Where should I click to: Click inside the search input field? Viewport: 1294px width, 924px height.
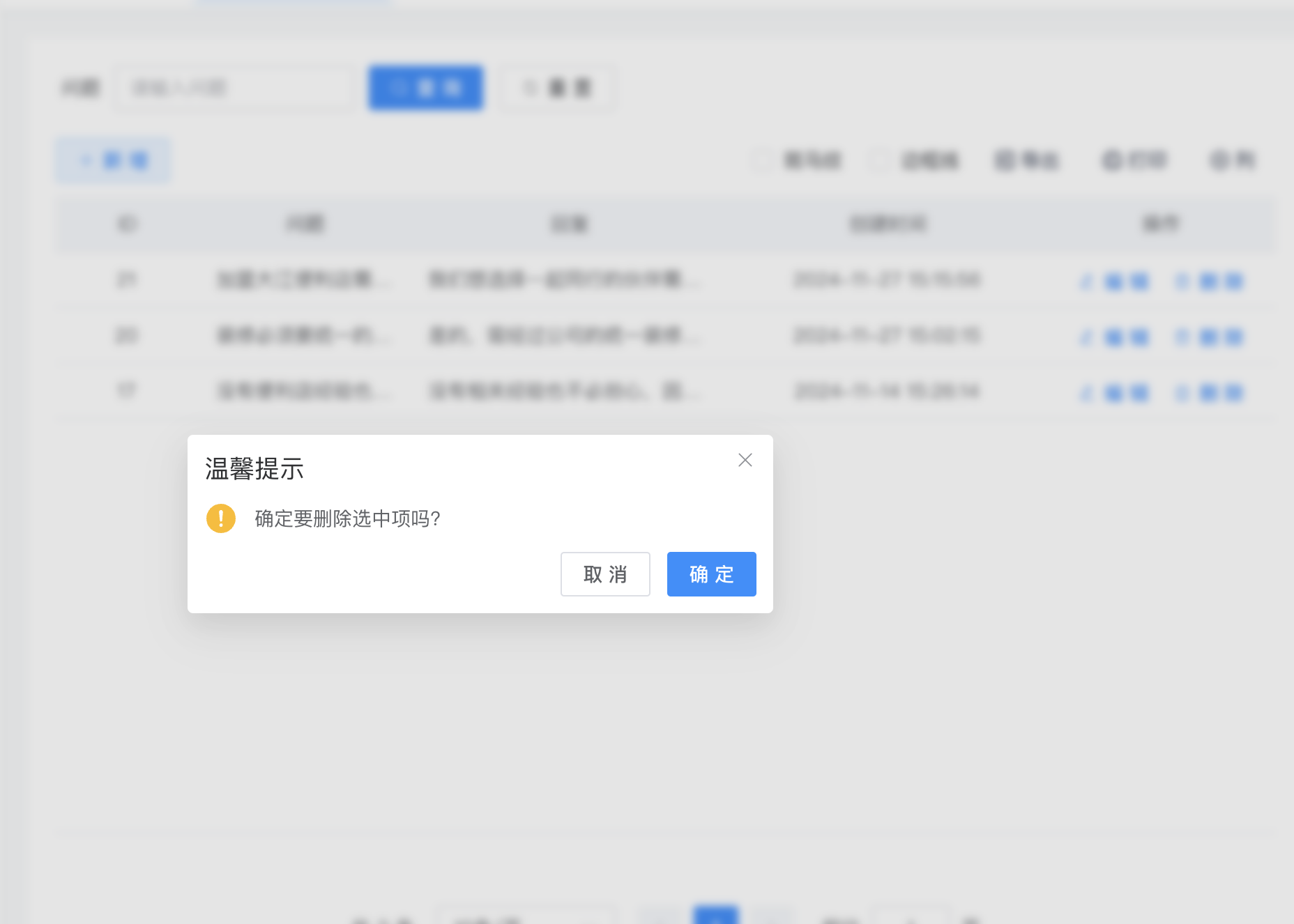(234, 87)
